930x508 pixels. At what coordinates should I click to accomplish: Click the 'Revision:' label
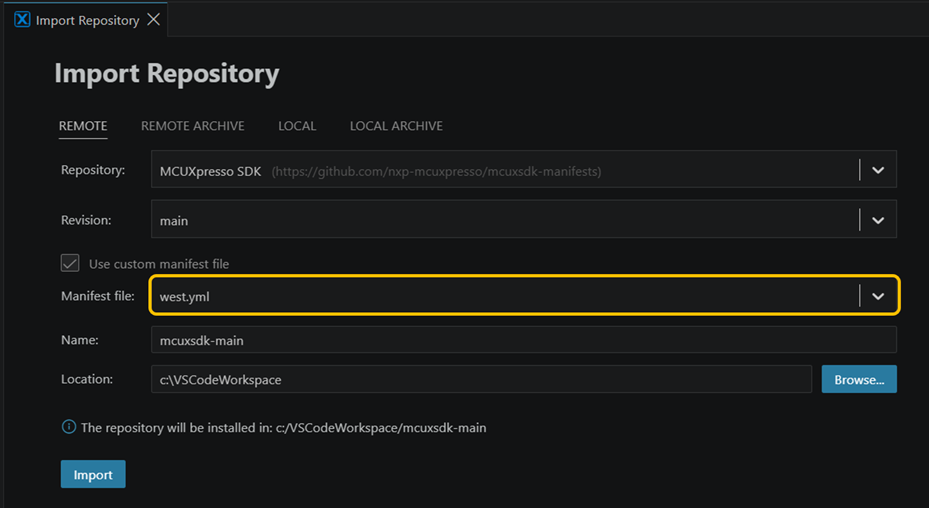[86, 220]
